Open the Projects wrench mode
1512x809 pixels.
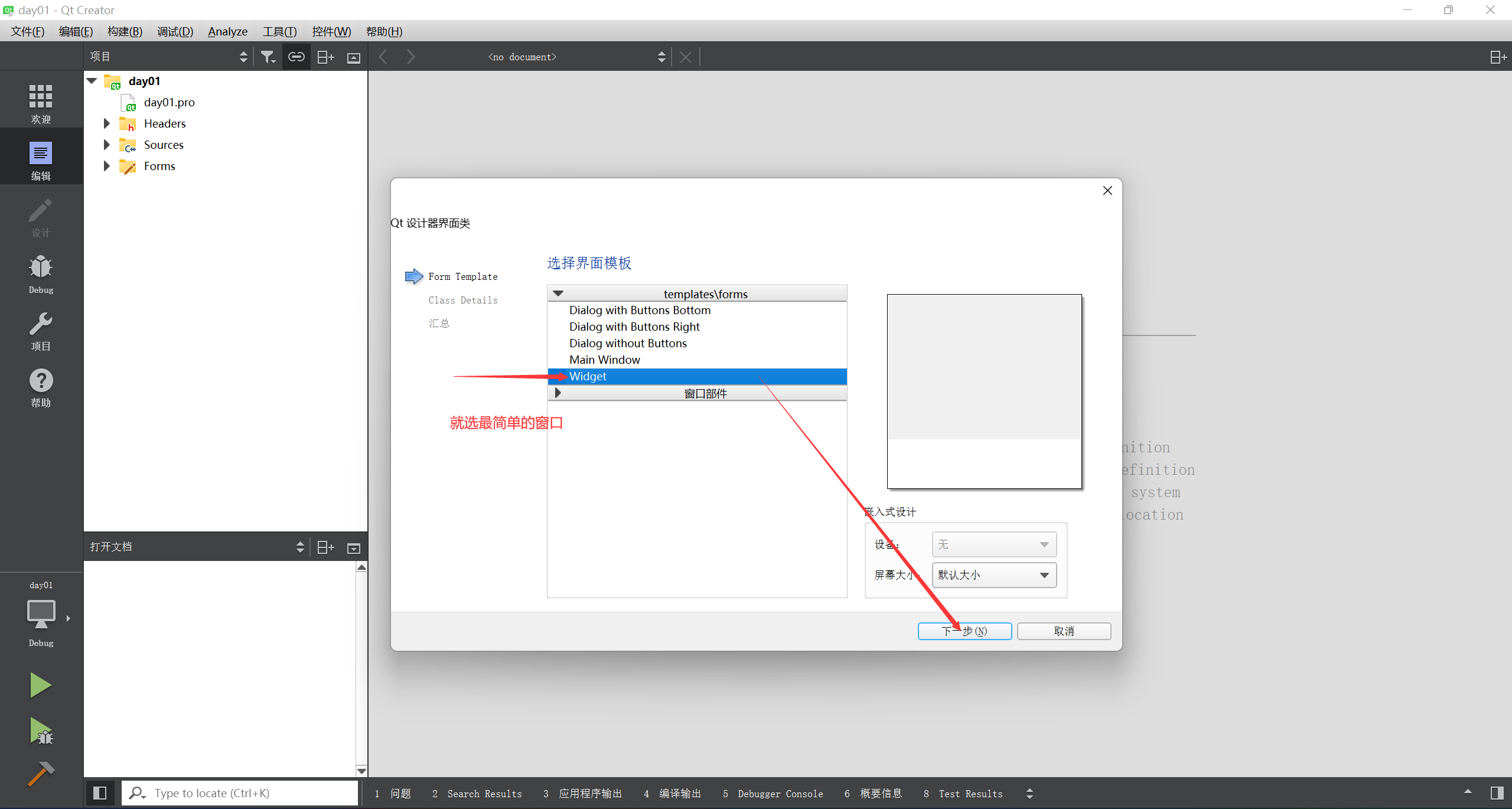[41, 331]
